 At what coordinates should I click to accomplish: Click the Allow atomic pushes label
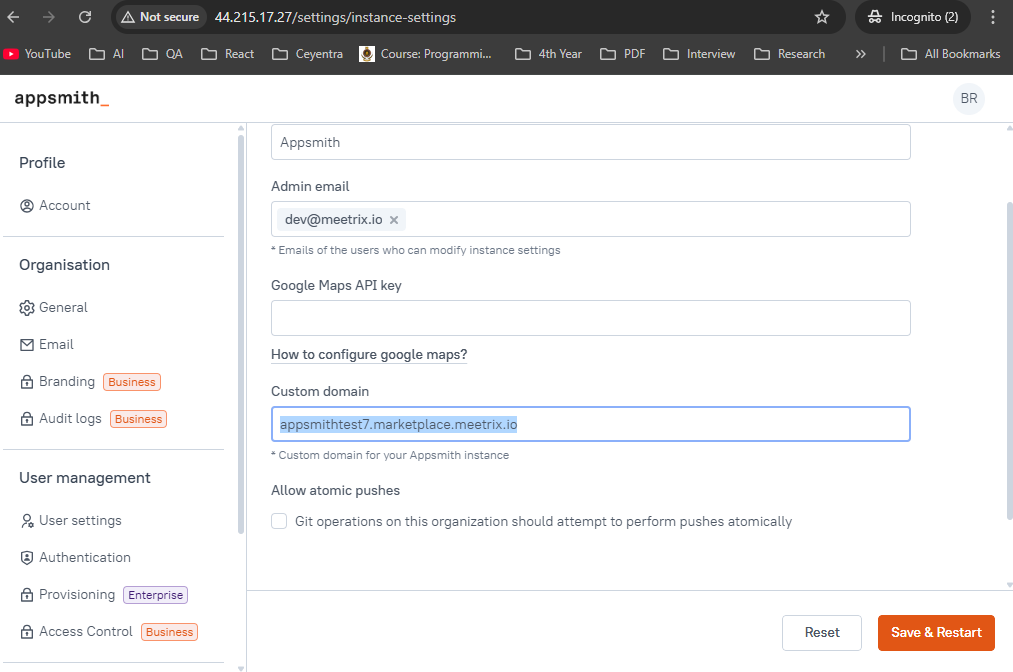[335, 490]
